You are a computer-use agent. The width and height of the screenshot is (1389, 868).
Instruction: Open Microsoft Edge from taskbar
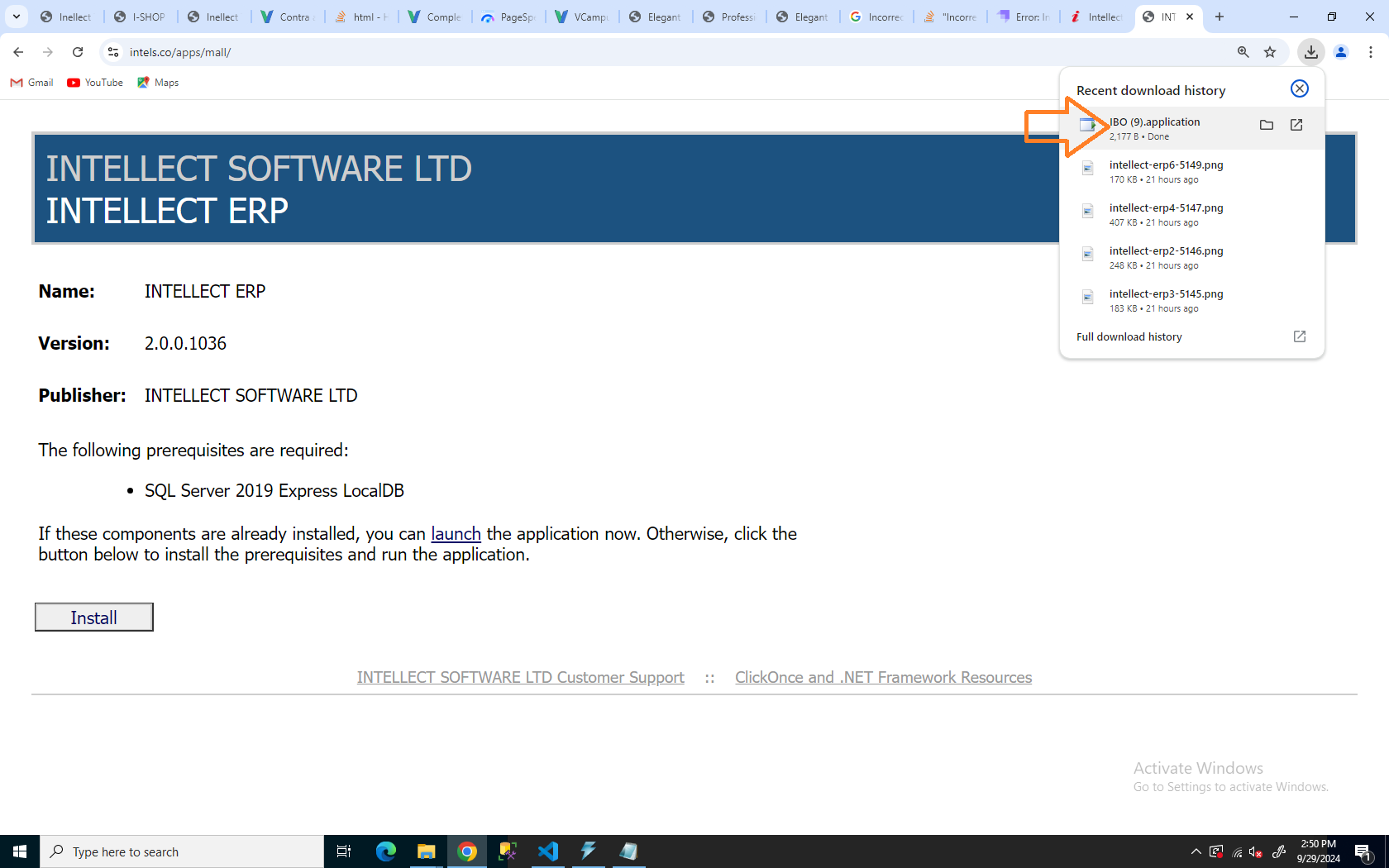[386, 851]
